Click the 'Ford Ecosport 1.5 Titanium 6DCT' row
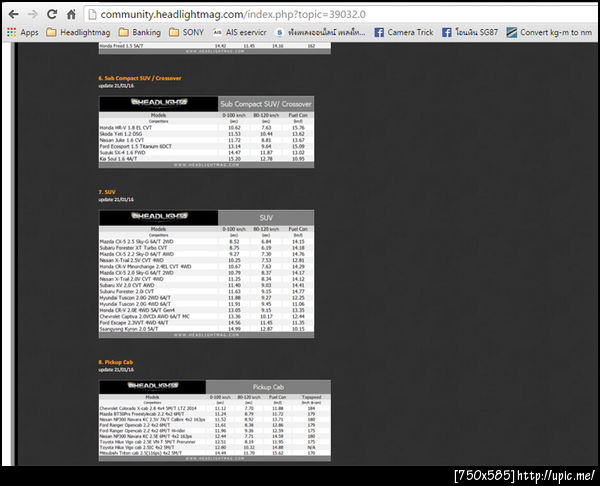The width and height of the screenshot is (600, 486). coord(207,146)
